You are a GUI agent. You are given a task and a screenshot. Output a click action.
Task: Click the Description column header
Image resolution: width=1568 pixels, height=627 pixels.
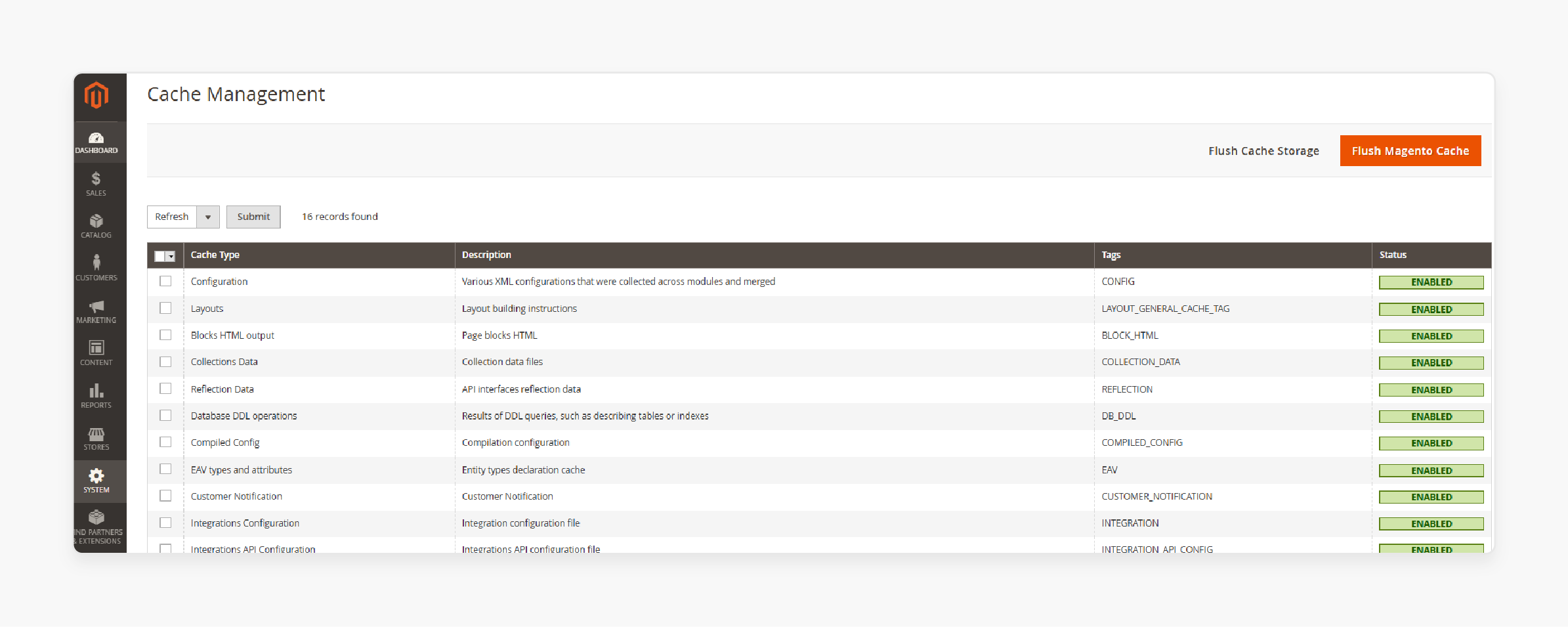pos(486,255)
